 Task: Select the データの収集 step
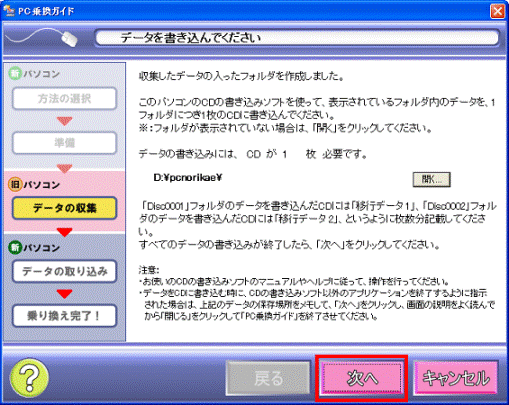tap(64, 208)
